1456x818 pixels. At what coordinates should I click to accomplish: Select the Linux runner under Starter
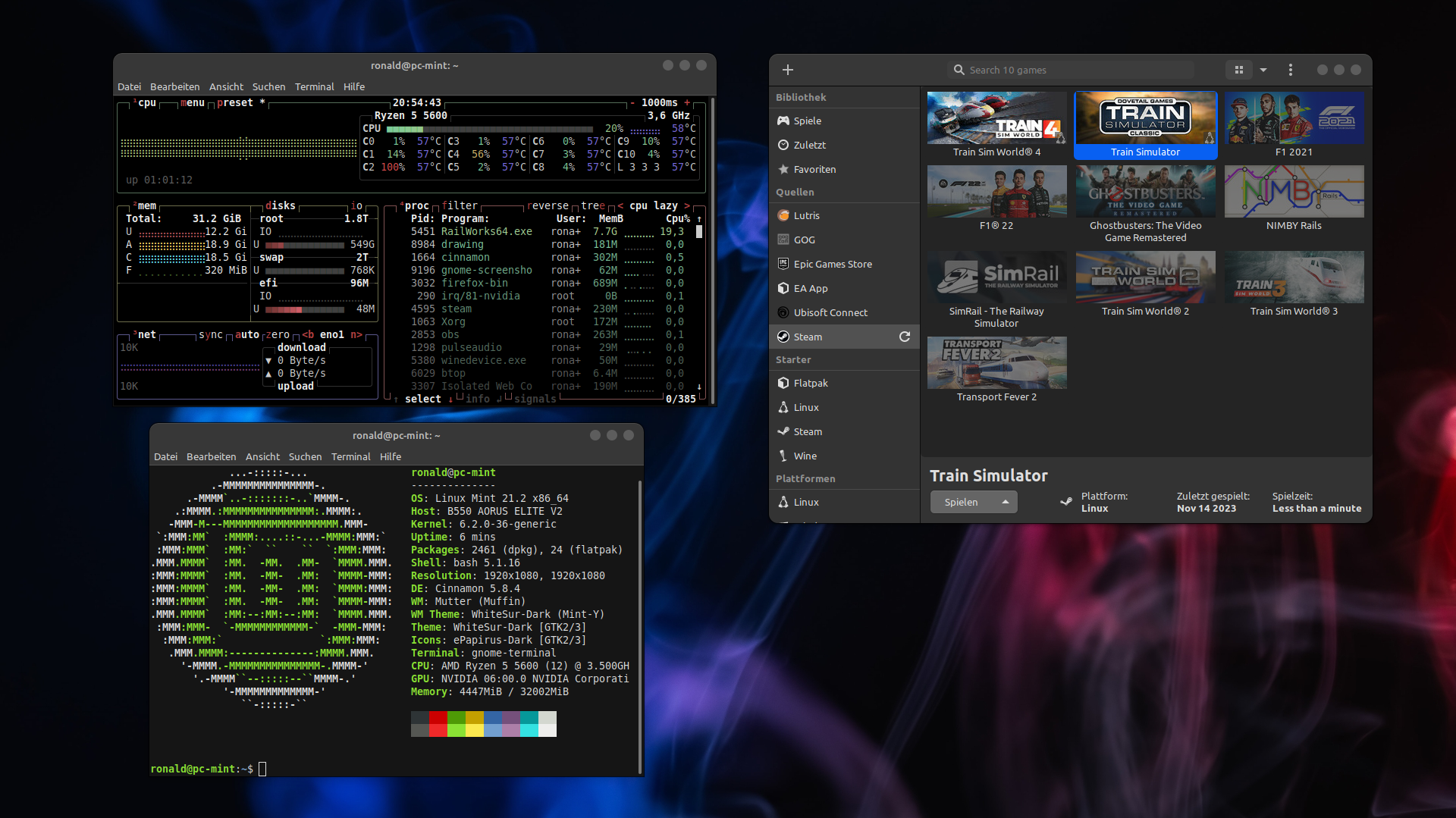tap(845, 407)
